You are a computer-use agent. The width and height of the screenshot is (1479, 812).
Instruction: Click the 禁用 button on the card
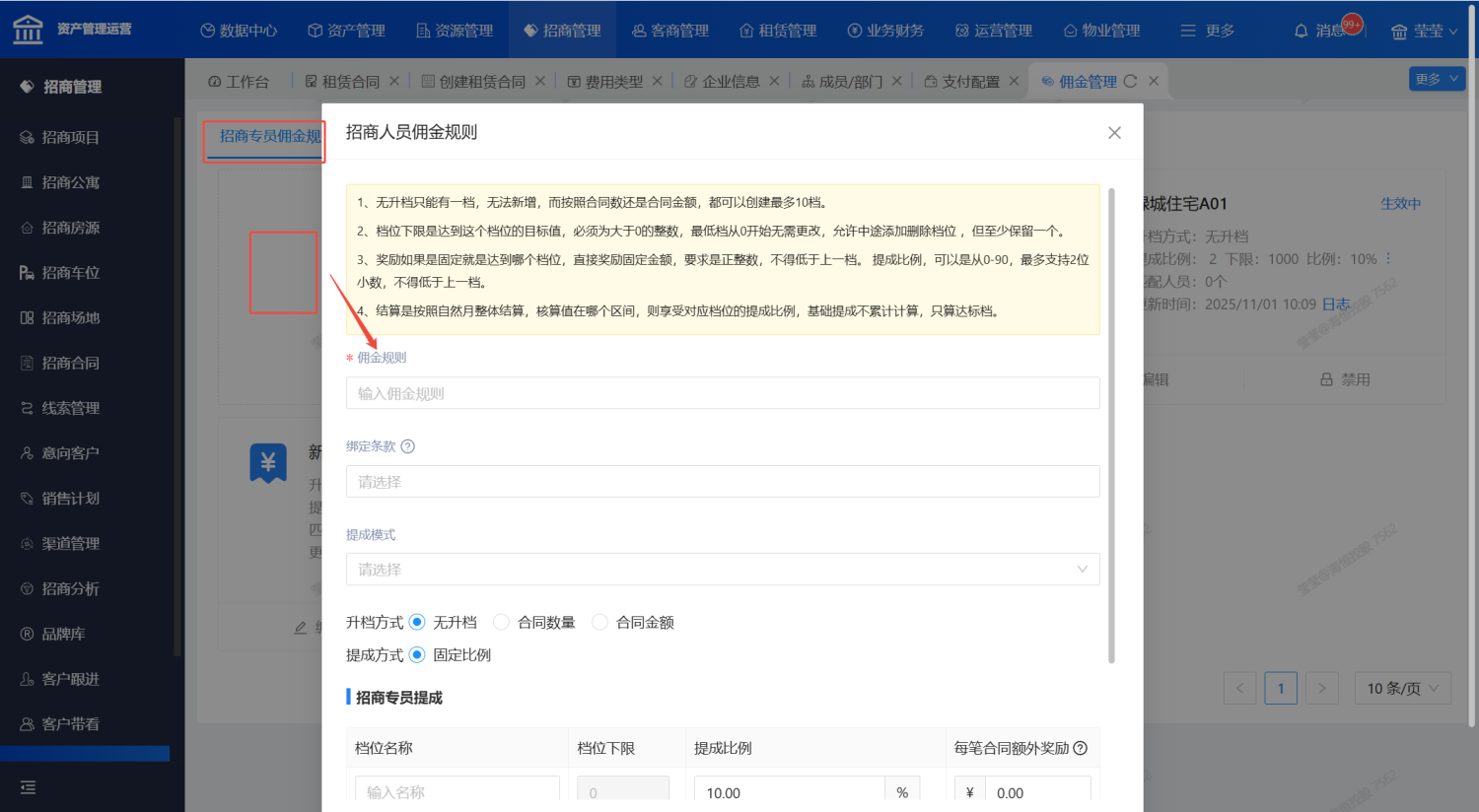[1345, 379]
